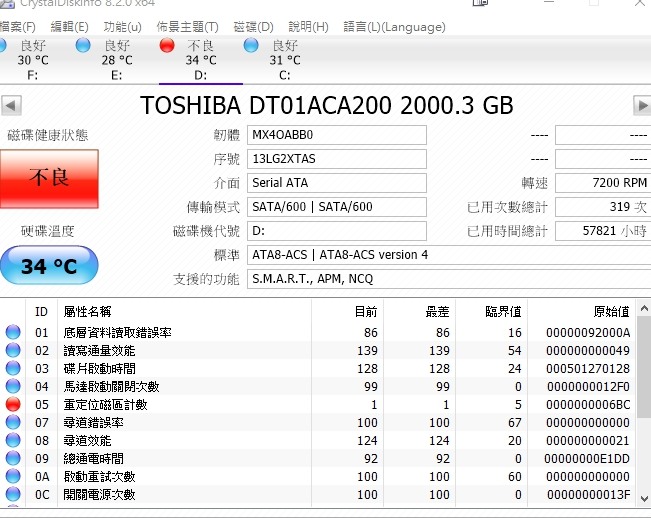
Task: Click raw value 0000000006BC
Action: pyautogui.click(x=588, y=405)
